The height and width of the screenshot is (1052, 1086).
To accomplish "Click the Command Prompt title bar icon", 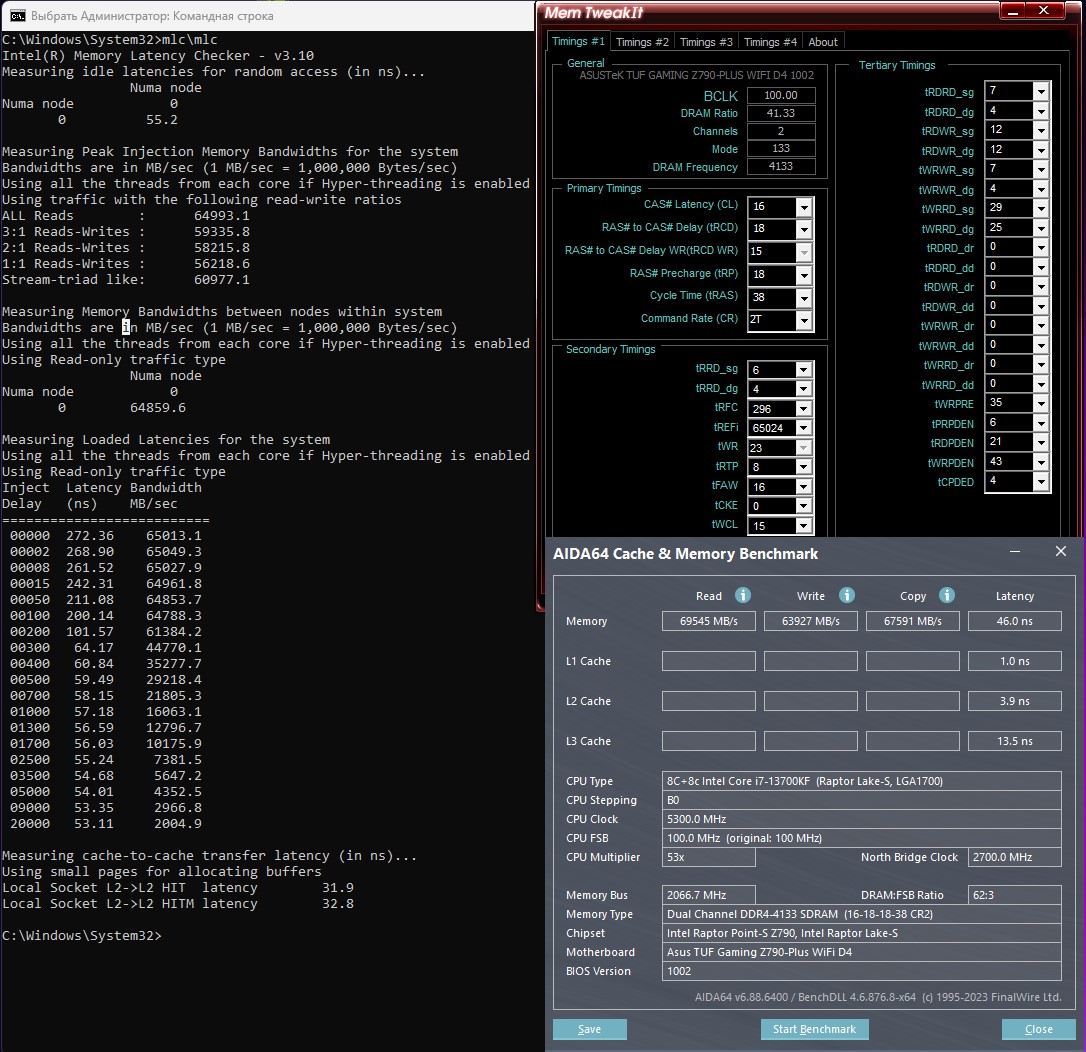I will click(x=17, y=15).
